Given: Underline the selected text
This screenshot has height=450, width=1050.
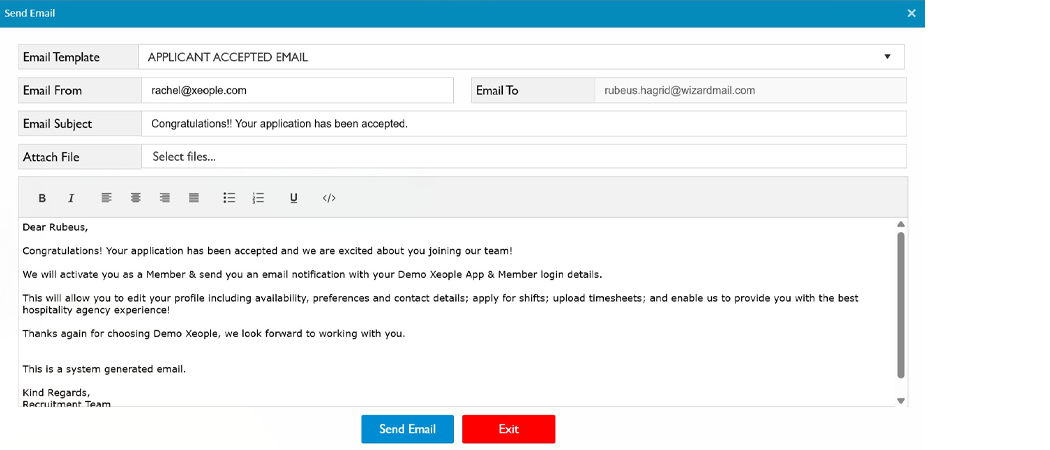Looking at the screenshot, I should pos(293,198).
